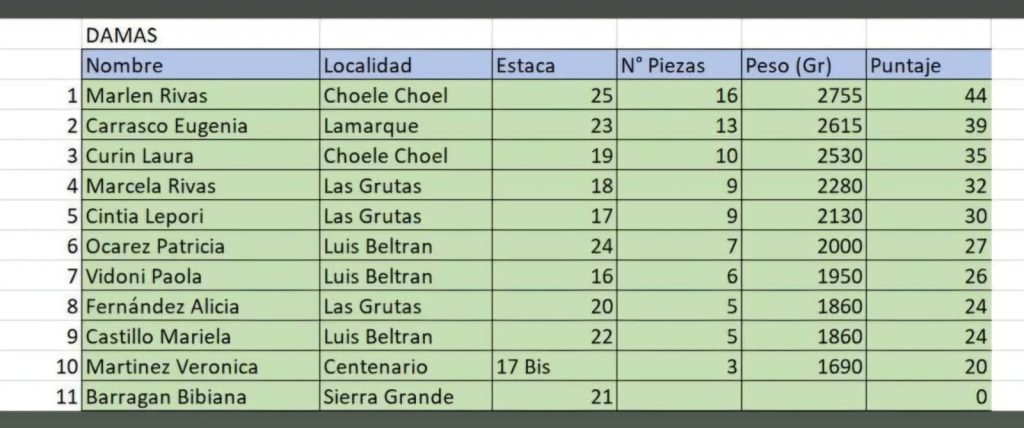Click the Centenario locality cell
Image resolution: width=1024 pixels, height=428 pixels.
pos(405,367)
